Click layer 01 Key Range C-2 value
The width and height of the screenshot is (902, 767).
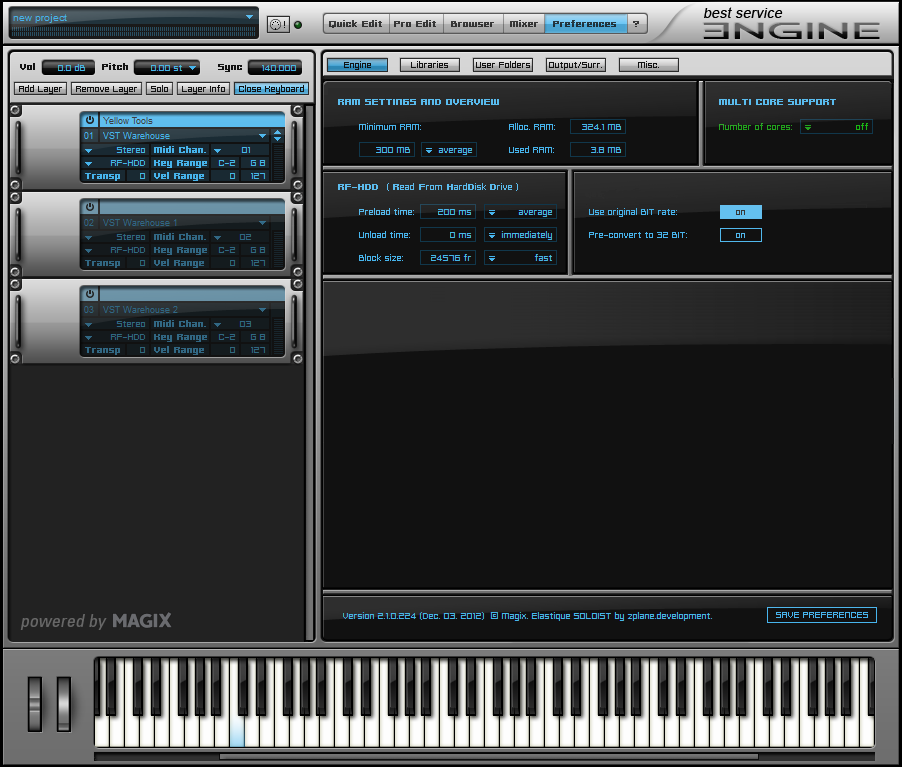pyautogui.click(x=227, y=163)
